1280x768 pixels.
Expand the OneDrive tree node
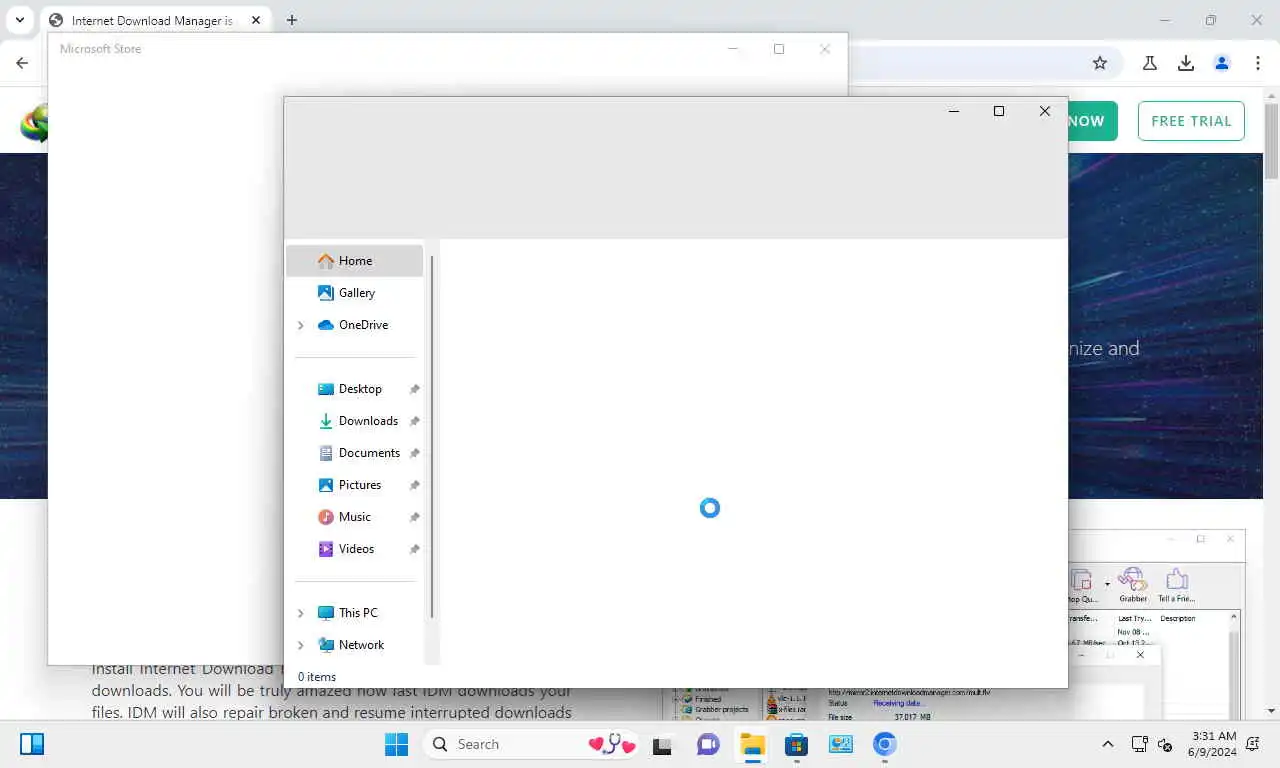point(301,325)
